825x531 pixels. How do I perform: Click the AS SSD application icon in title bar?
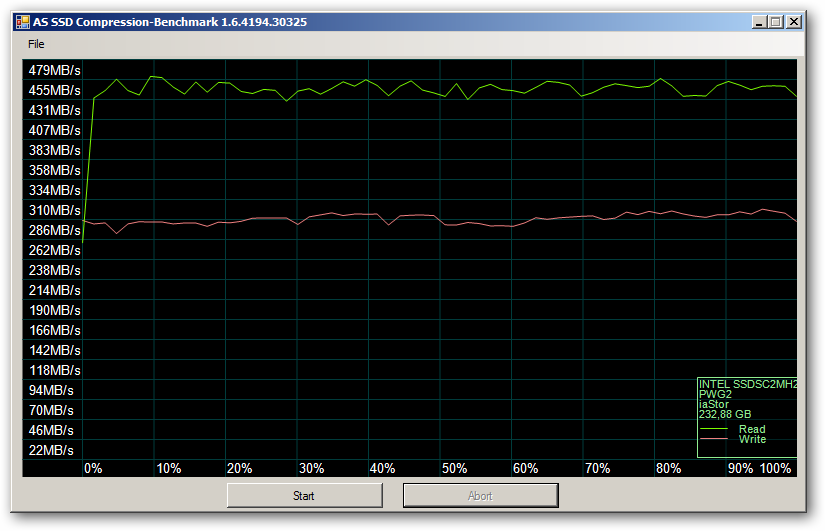(x=23, y=22)
